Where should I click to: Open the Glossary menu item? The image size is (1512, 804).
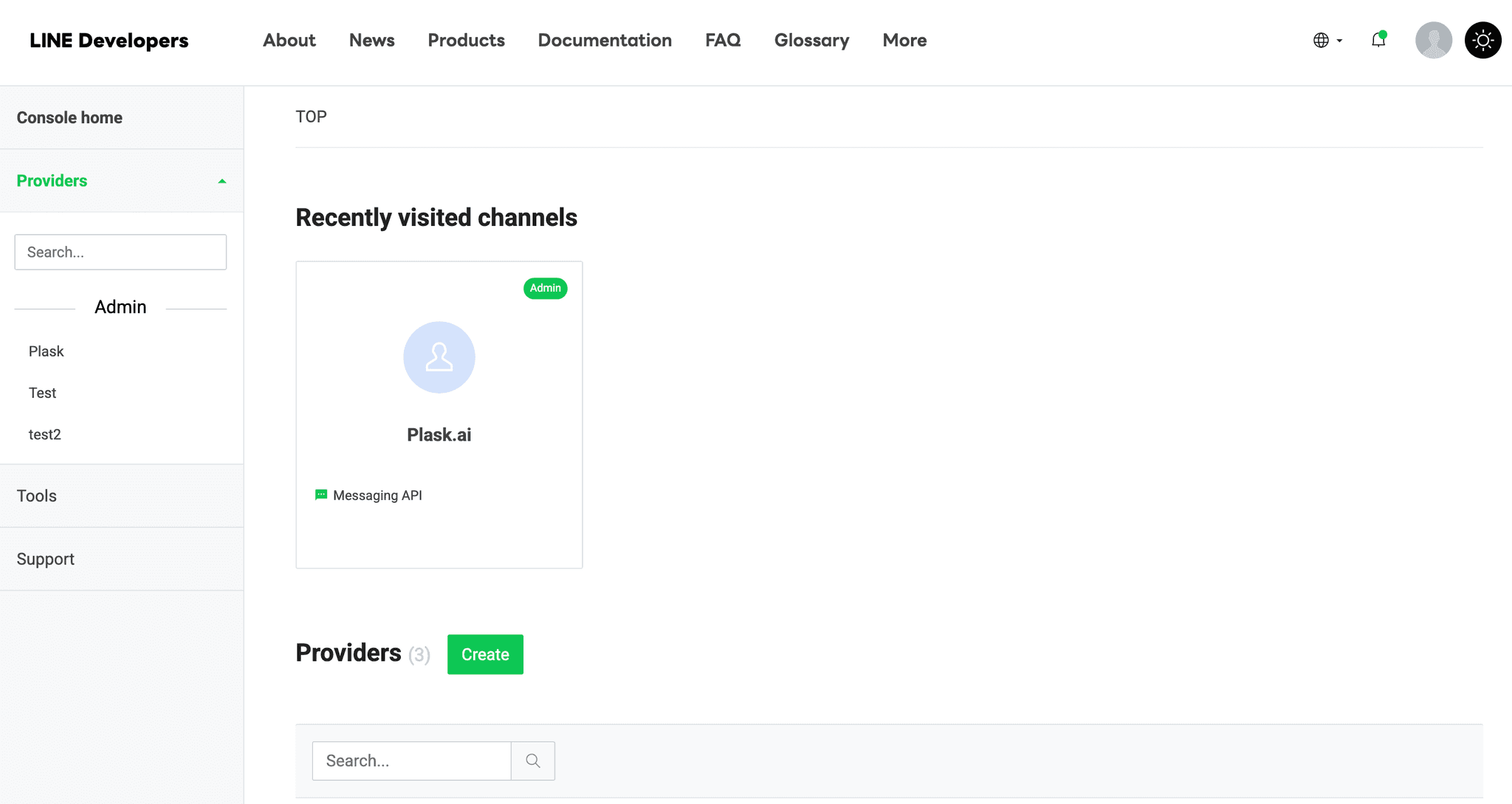(x=811, y=41)
